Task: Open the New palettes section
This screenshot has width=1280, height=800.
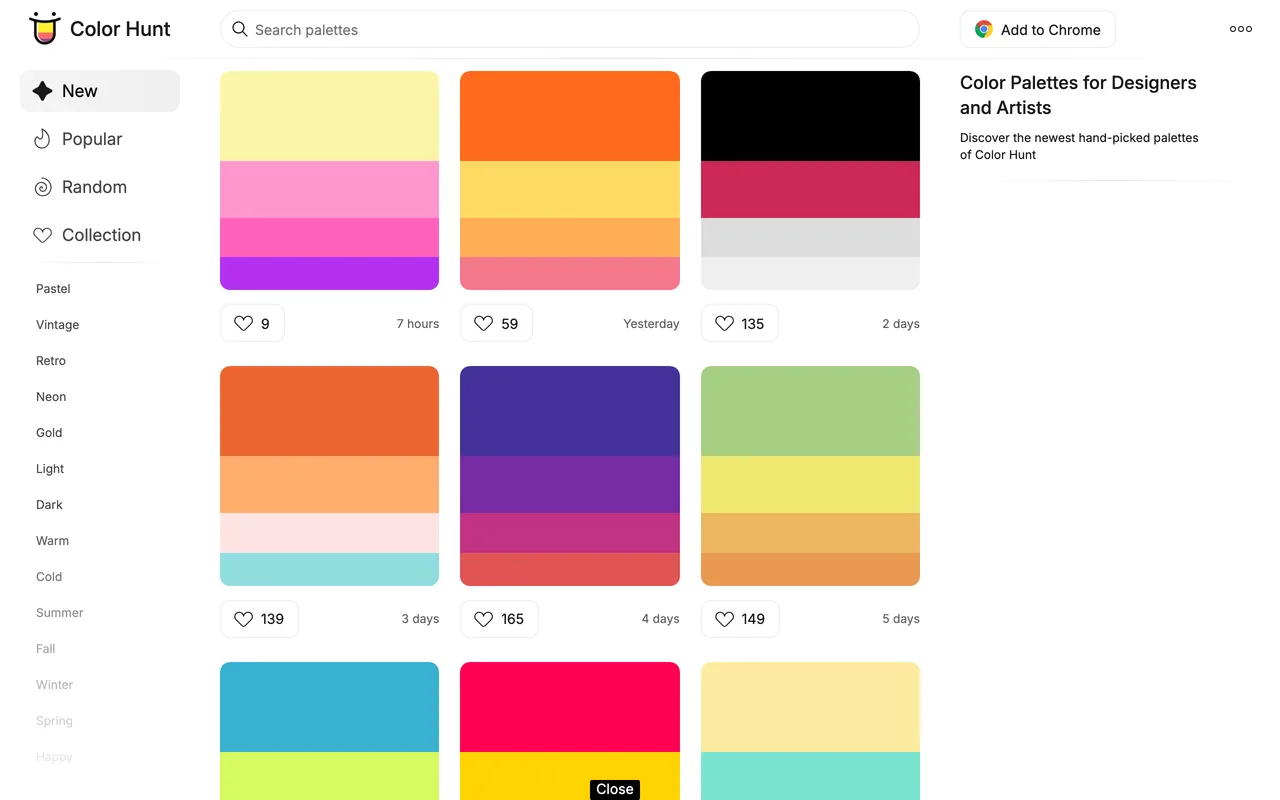Action: click(x=100, y=91)
